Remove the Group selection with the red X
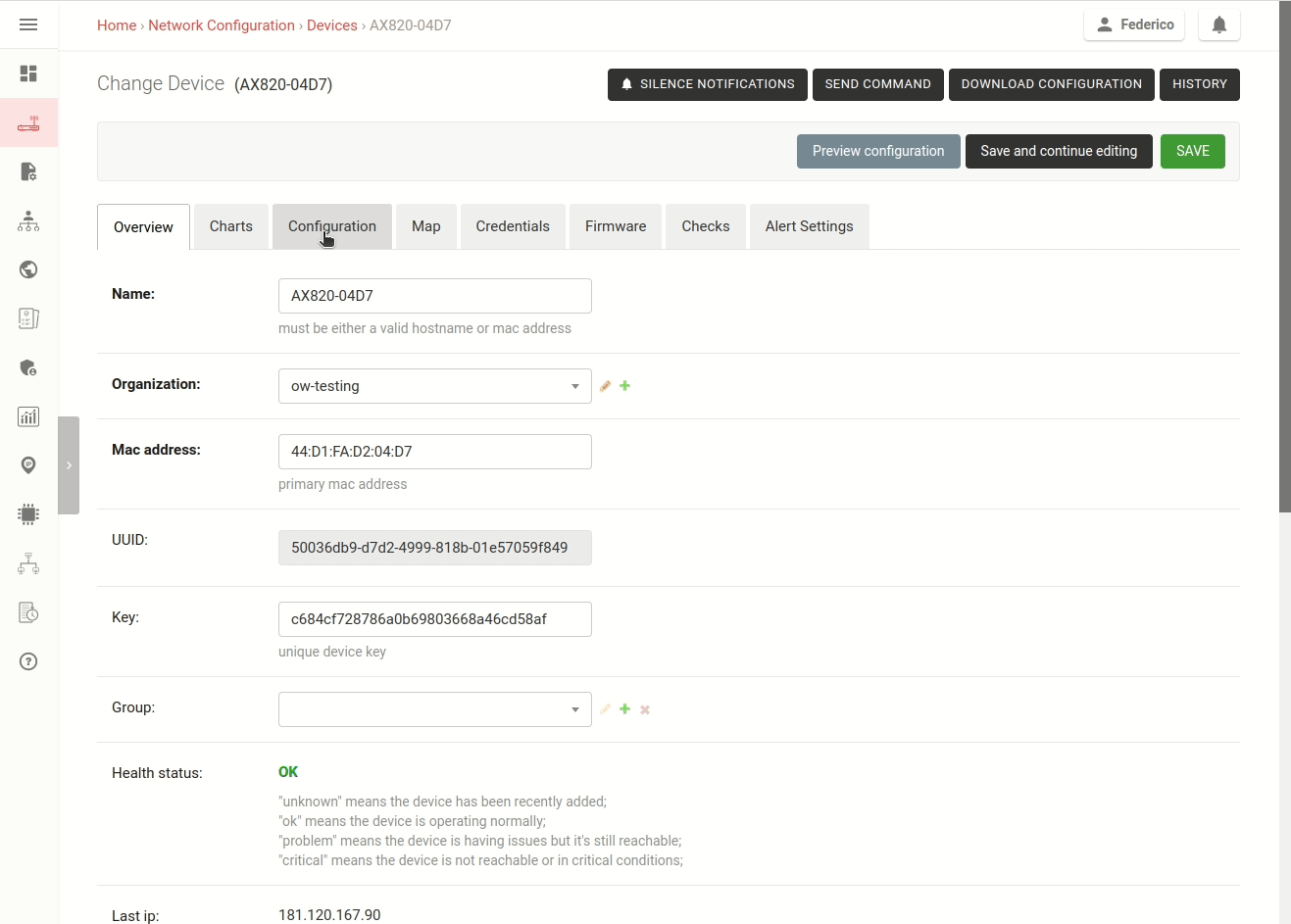Image resolution: width=1291 pixels, height=924 pixels. pos(644,708)
